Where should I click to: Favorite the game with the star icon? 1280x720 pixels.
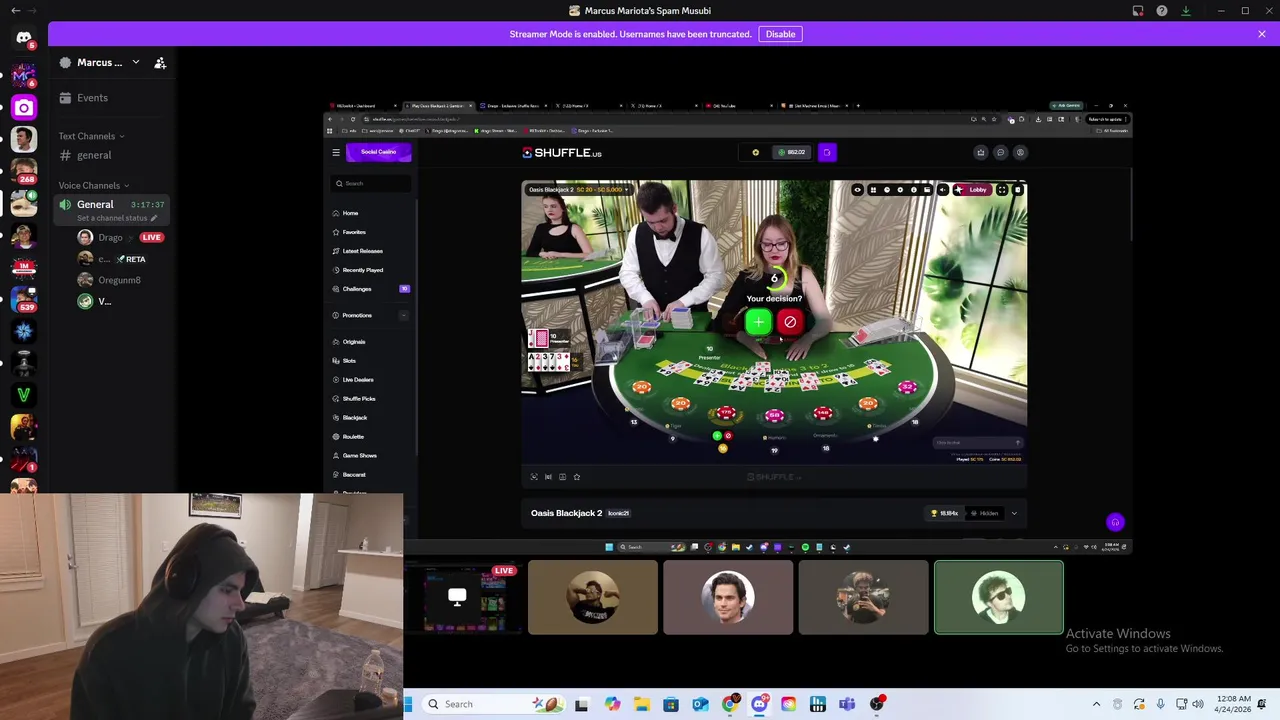coord(576,477)
